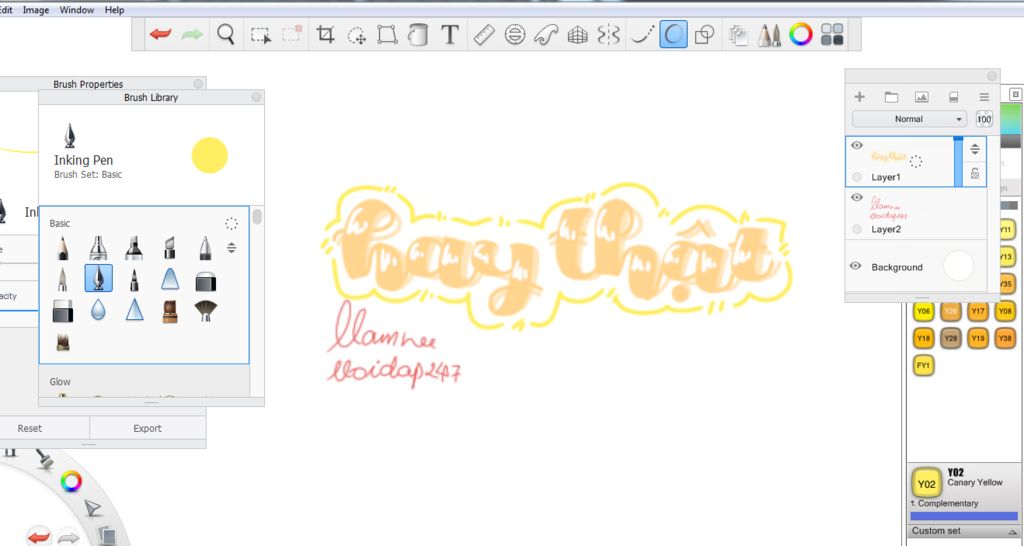The image size is (1024, 546).
Task: Toggle the Ellipse guide tool
Action: 515,34
